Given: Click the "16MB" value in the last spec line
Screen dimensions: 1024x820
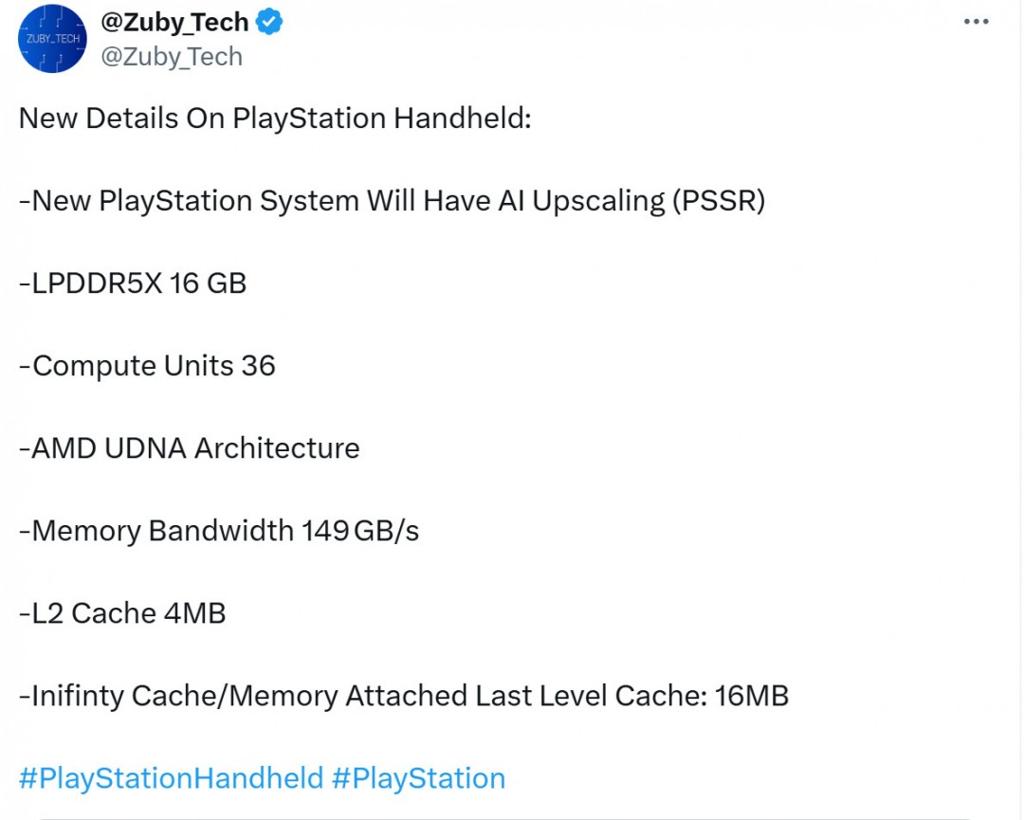Looking at the screenshot, I should [752, 696].
